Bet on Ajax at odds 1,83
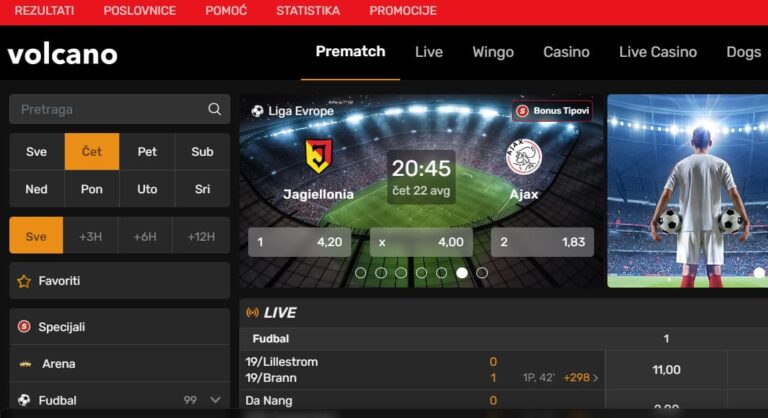768x418 pixels. tap(542, 242)
